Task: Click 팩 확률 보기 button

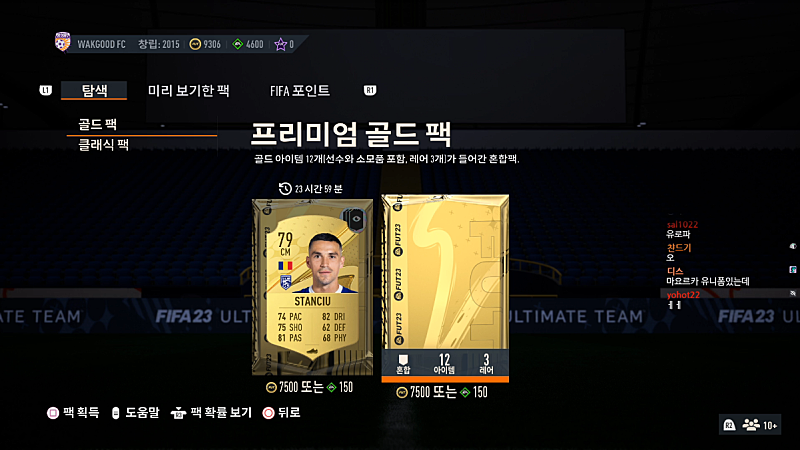Action: [211, 413]
